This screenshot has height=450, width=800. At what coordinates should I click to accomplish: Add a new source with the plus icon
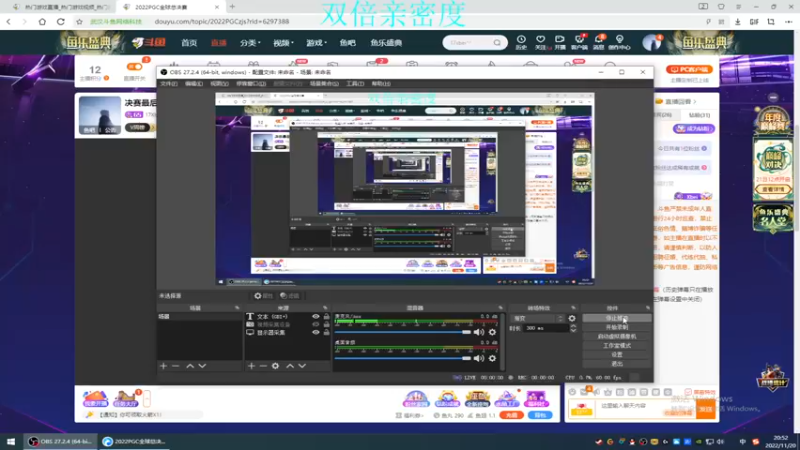click(x=251, y=366)
